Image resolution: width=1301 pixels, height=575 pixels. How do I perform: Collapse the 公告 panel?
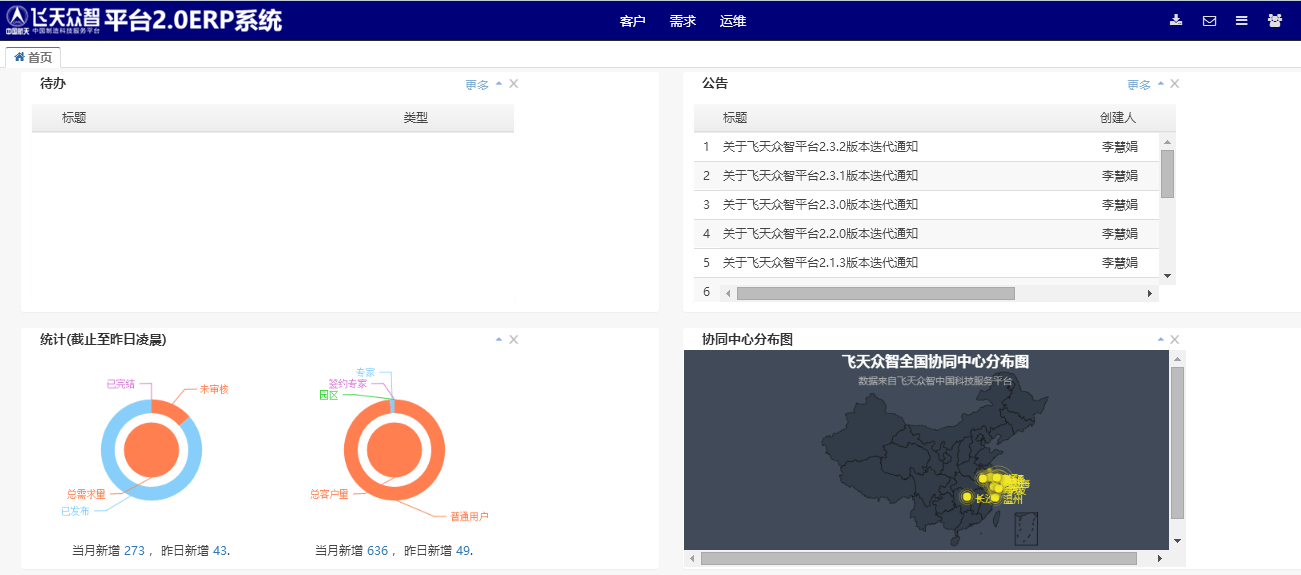(1161, 84)
